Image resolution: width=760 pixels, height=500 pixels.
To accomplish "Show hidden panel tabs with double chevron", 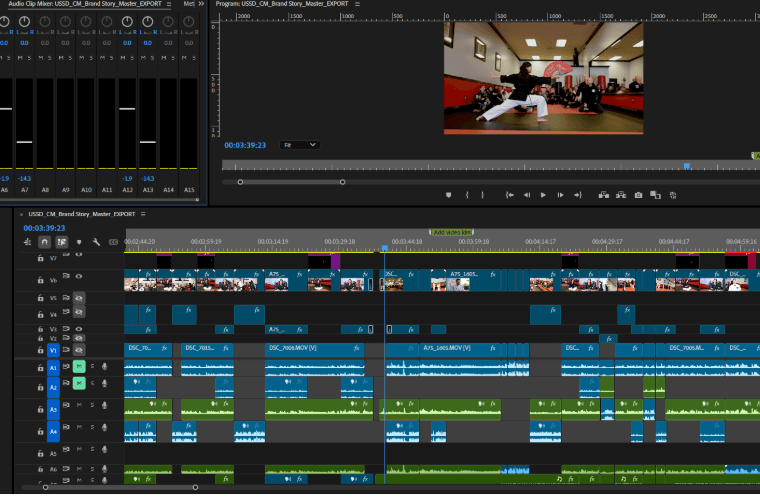I will pyautogui.click(x=201, y=4).
